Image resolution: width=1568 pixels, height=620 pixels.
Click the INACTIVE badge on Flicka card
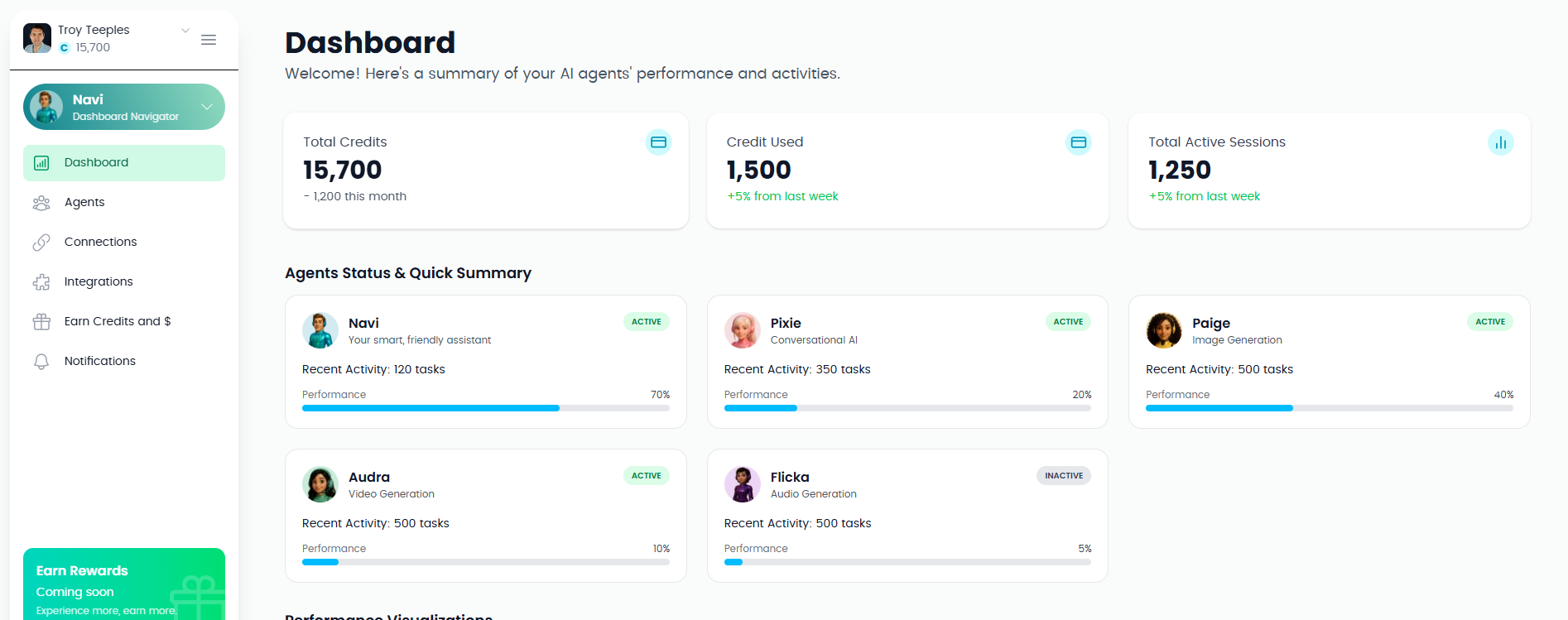click(1064, 476)
